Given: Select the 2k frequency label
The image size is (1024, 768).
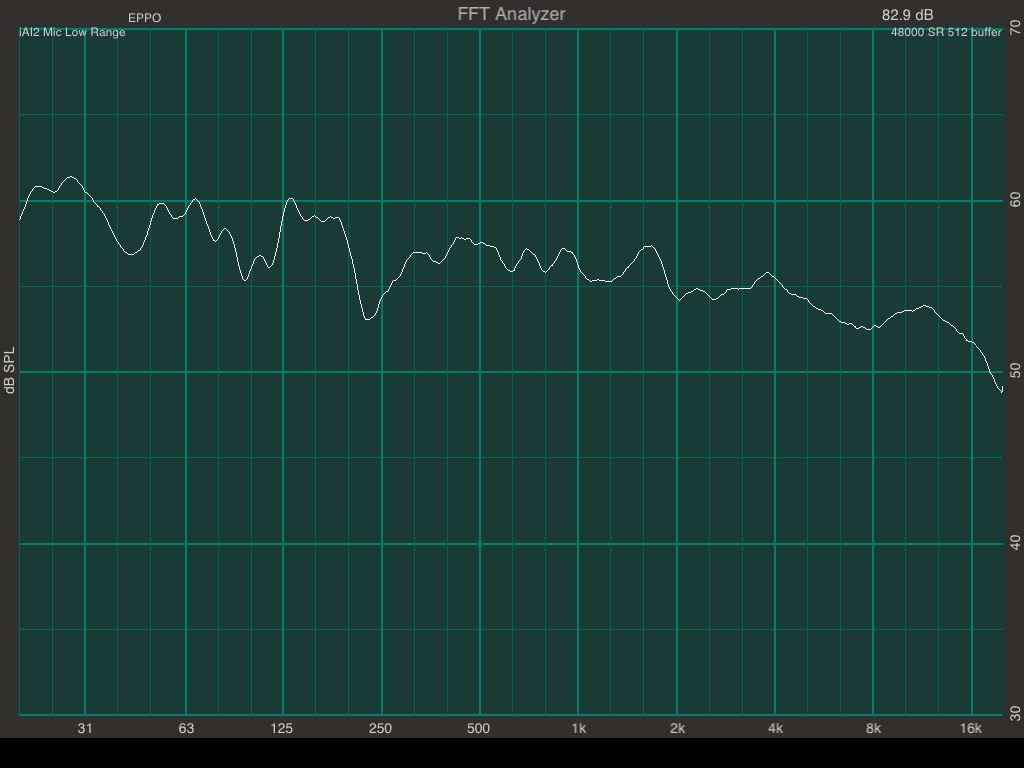Looking at the screenshot, I should [677, 728].
